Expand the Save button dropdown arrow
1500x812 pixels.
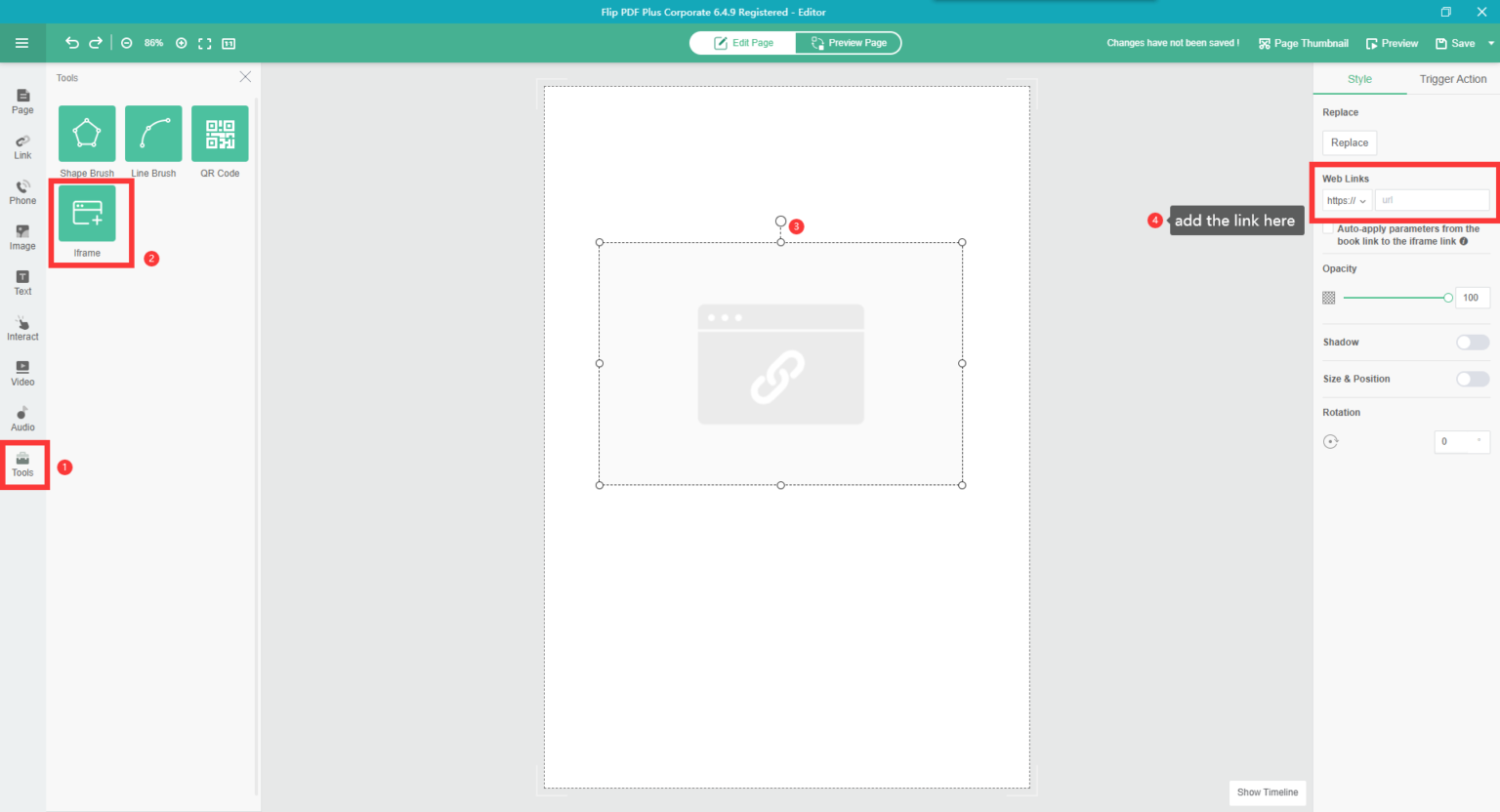[x=1489, y=43]
